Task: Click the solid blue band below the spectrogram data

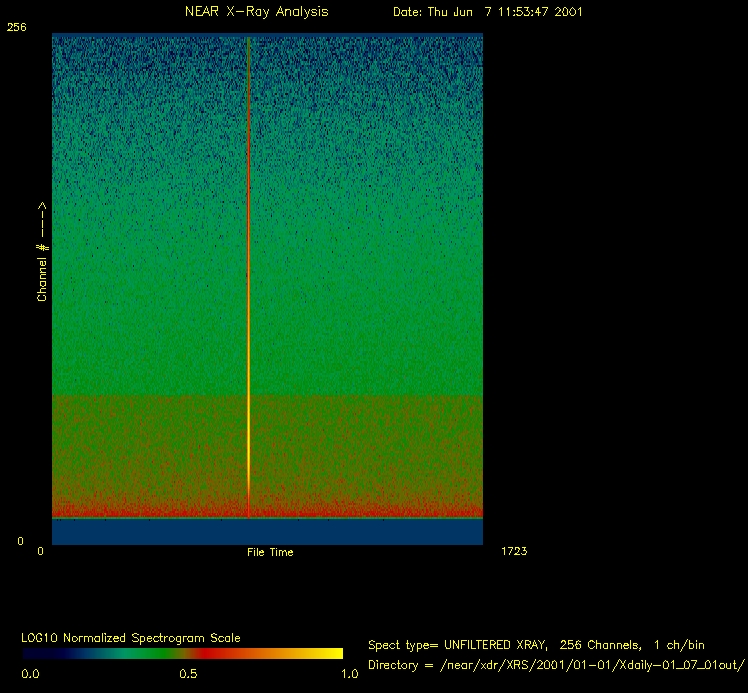Action: pyautogui.click(x=267, y=532)
